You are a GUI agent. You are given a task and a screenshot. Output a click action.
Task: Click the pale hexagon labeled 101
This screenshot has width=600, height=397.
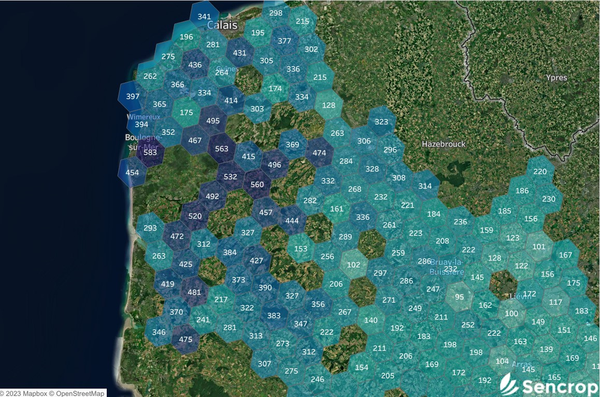[539, 247]
